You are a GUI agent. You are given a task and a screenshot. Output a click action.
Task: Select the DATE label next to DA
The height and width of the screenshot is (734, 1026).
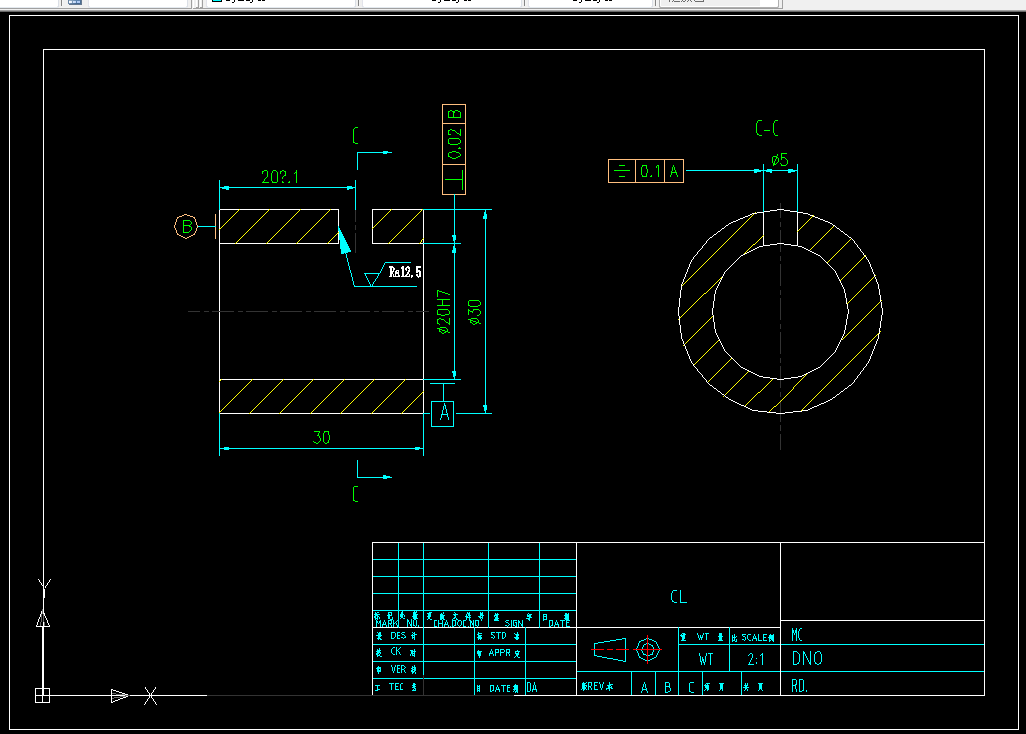coord(500,688)
